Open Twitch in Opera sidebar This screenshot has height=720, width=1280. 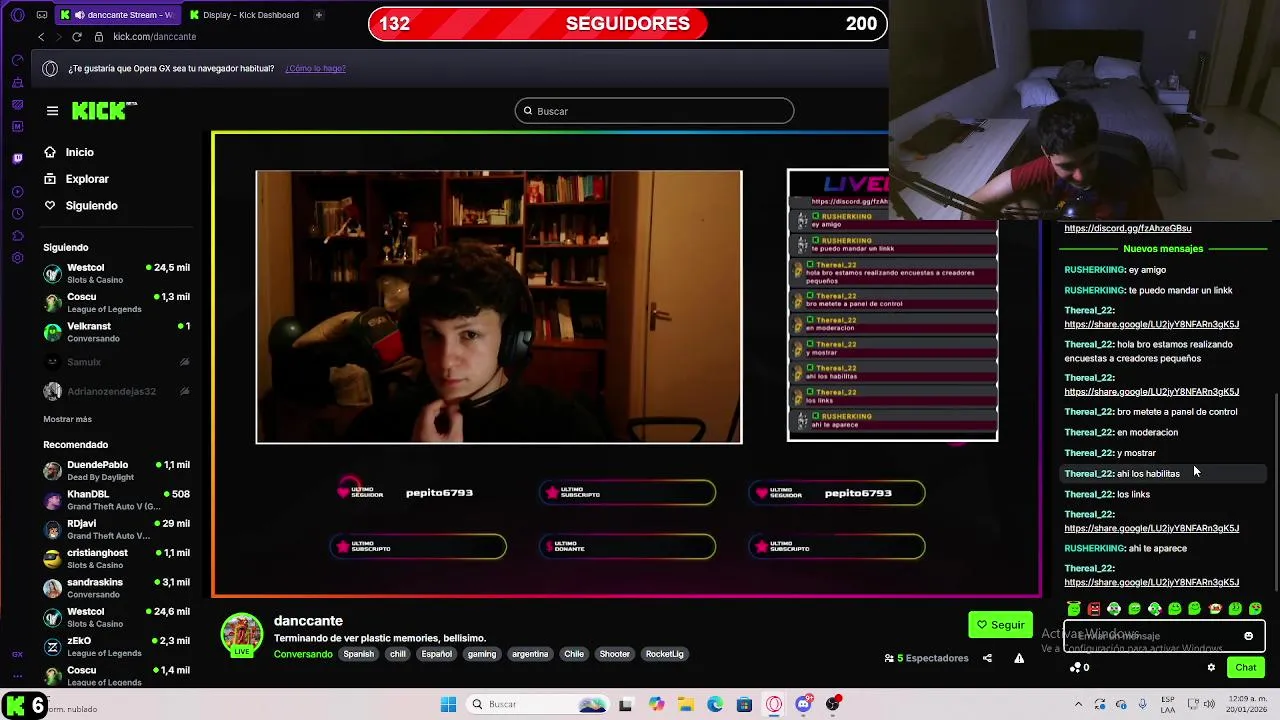pos(17,157)
